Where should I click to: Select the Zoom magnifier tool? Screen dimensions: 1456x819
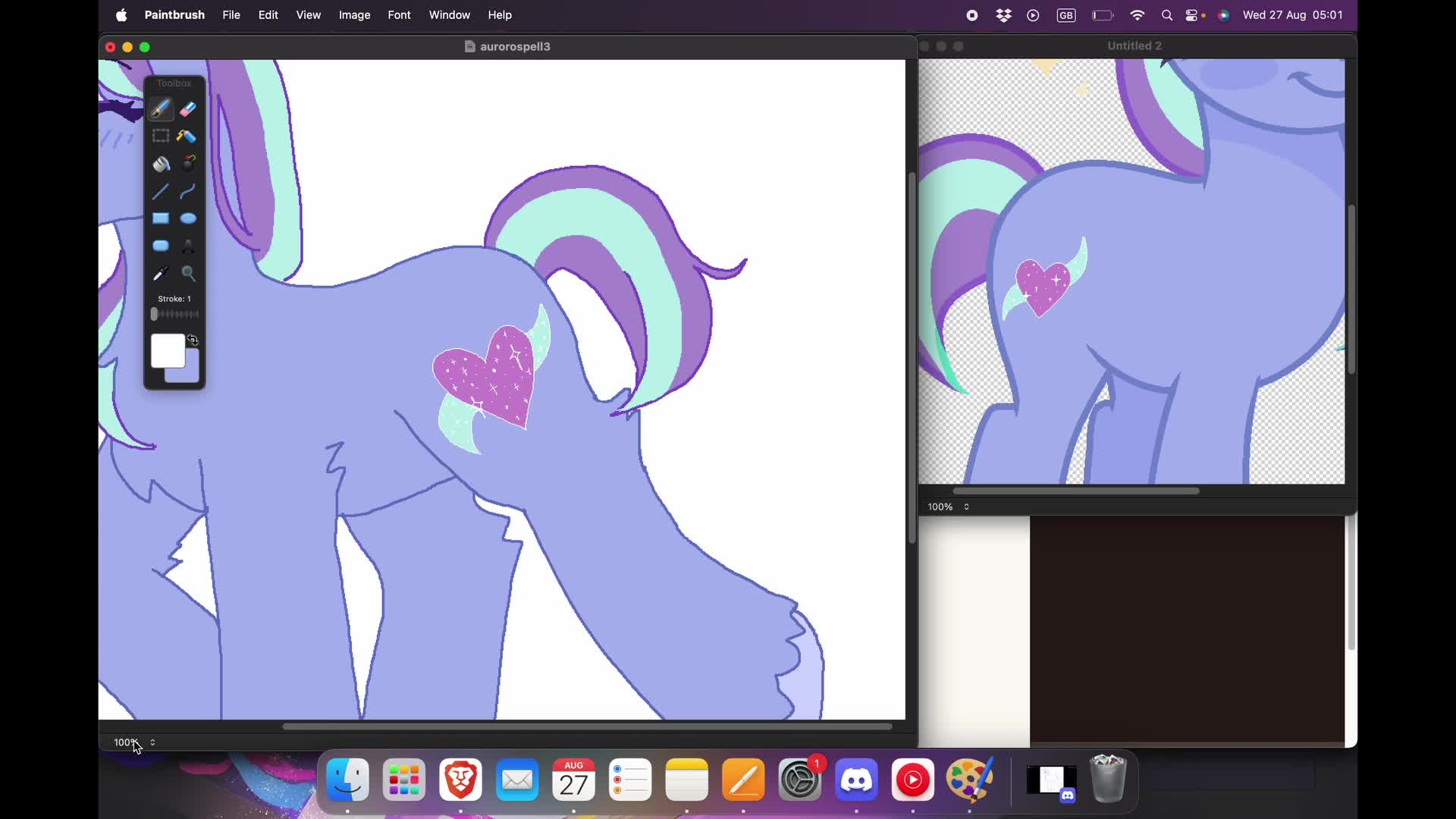point(188,273)
